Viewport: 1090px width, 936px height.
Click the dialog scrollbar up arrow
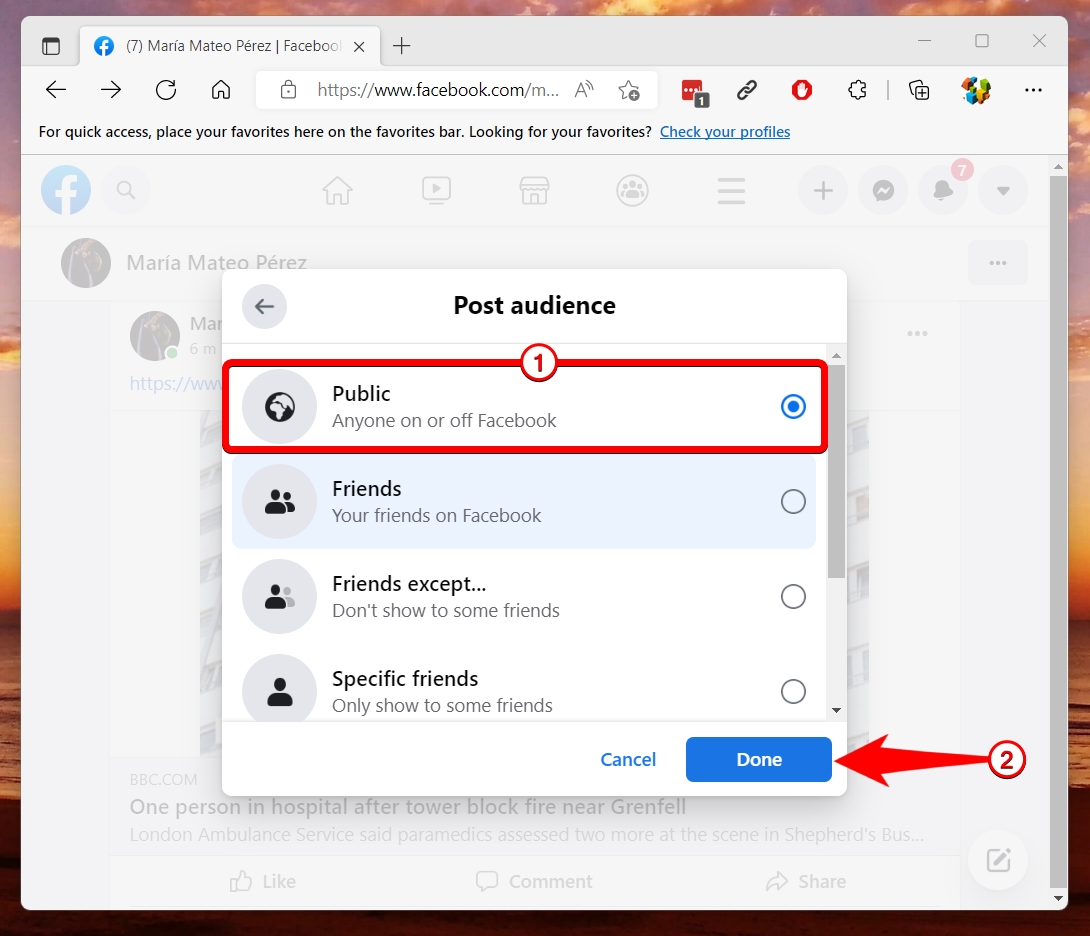point(836,355)
